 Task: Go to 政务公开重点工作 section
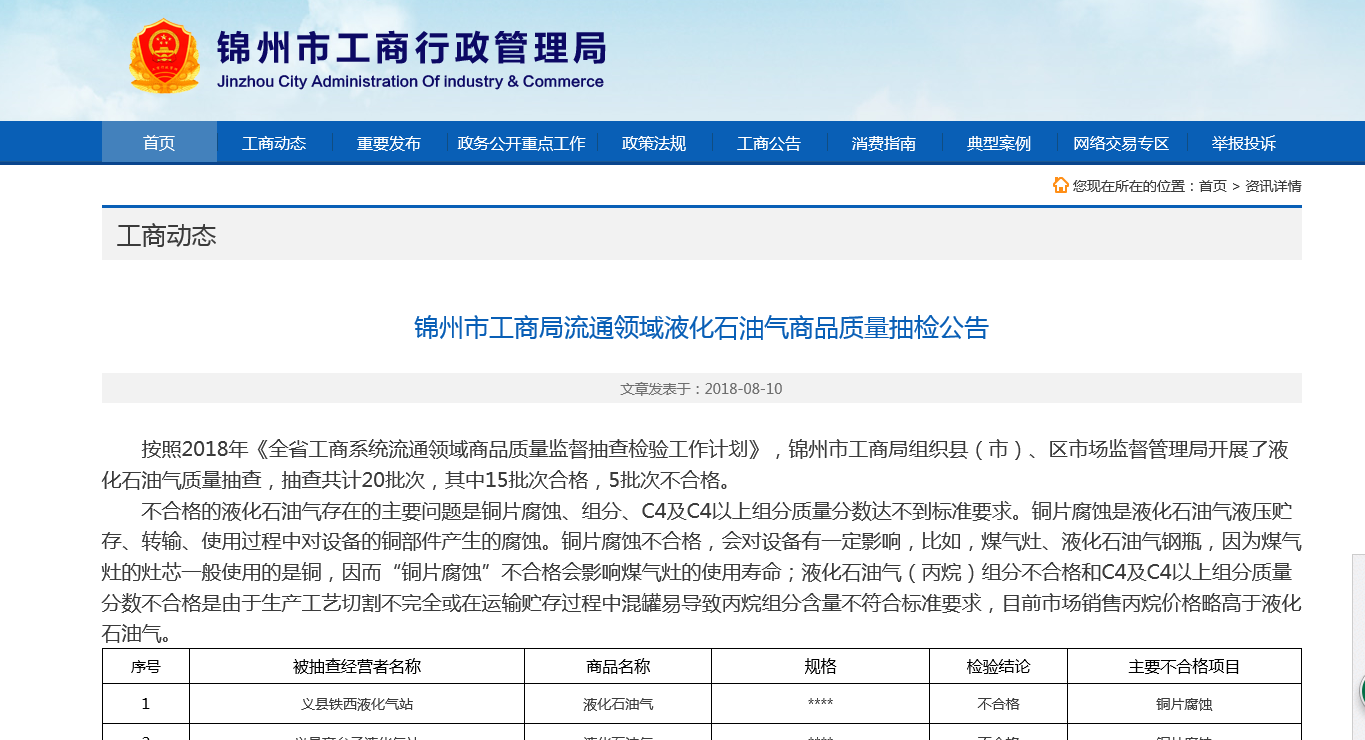pyautogui.click(x=521, y=143)
